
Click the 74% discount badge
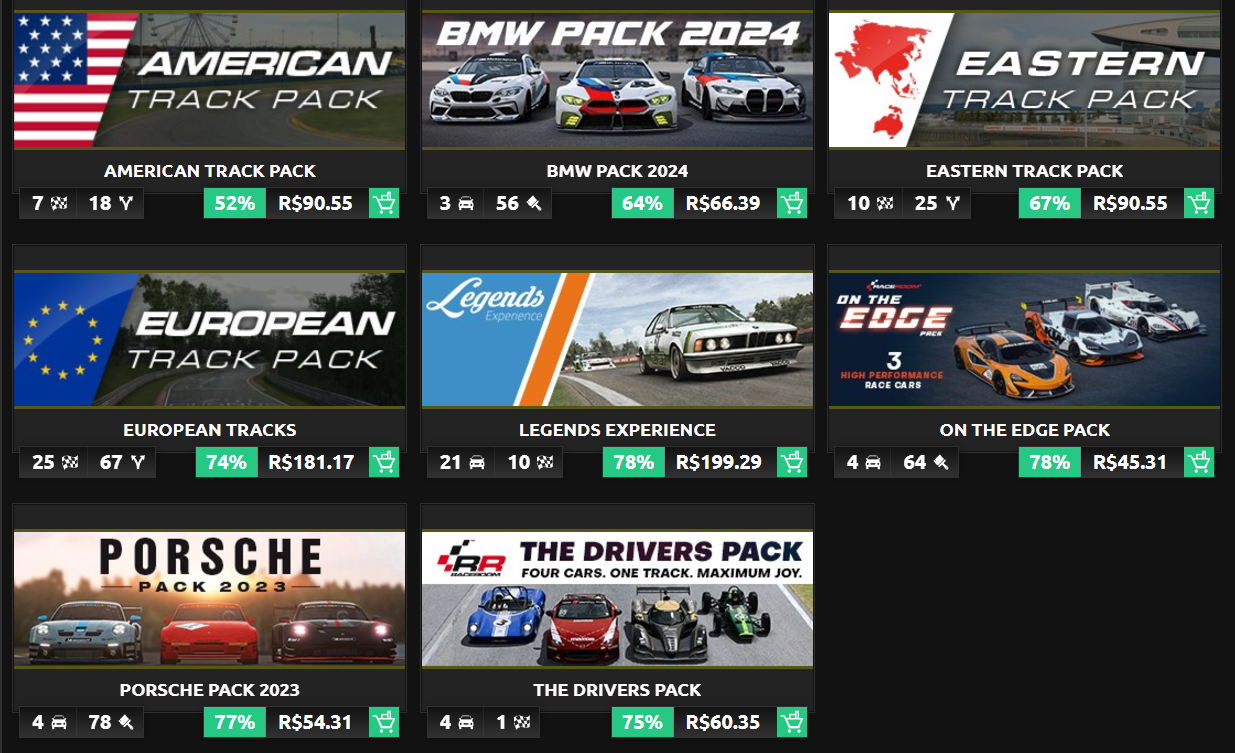click(226, 462)
